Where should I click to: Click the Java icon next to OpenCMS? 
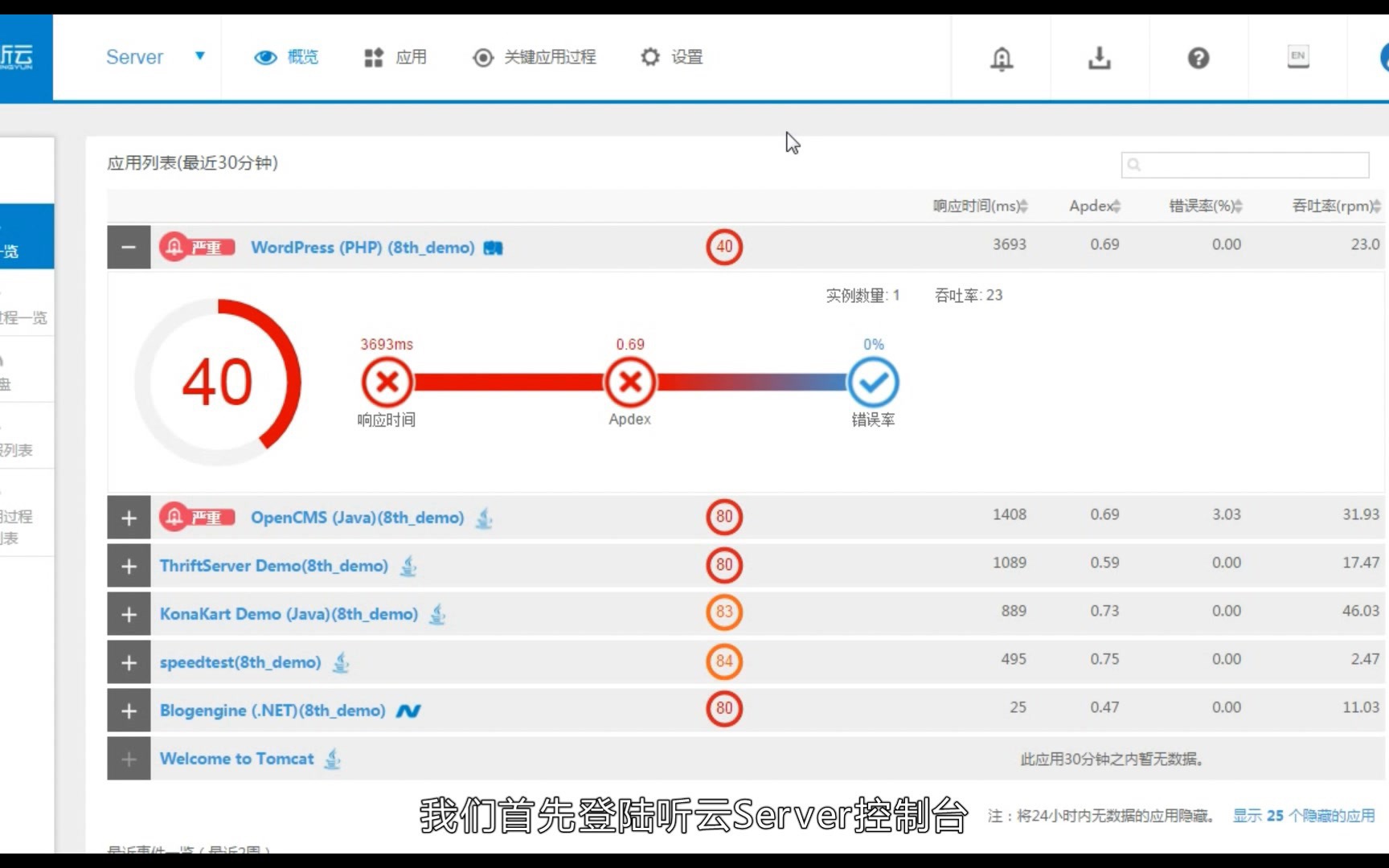coord(483,519)
